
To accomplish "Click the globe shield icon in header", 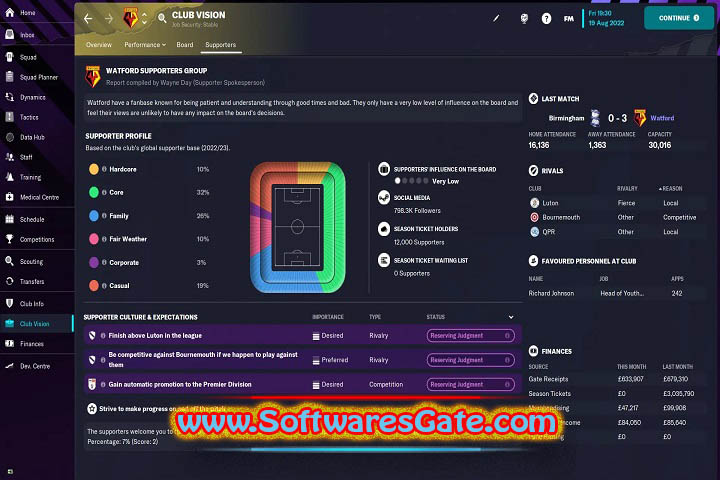I will coord(524,18).
